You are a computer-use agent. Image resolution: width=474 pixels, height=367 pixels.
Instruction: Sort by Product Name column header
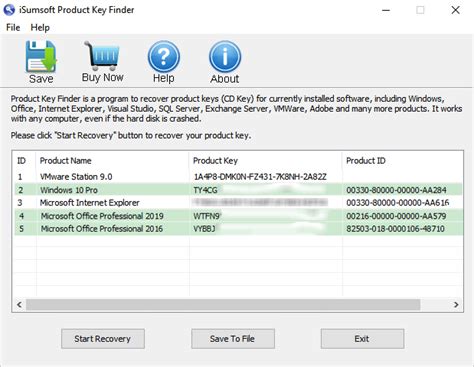coord(66,161)
